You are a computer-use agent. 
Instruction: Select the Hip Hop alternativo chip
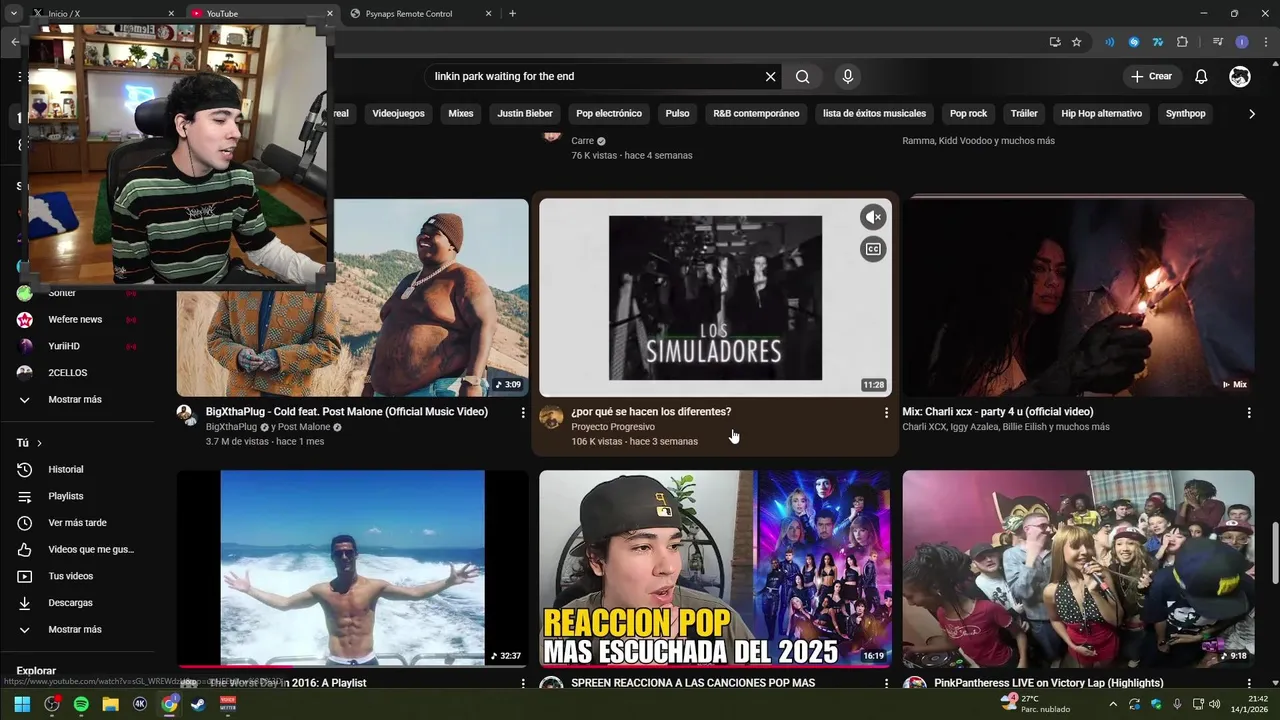click(x=1101, y=113)
